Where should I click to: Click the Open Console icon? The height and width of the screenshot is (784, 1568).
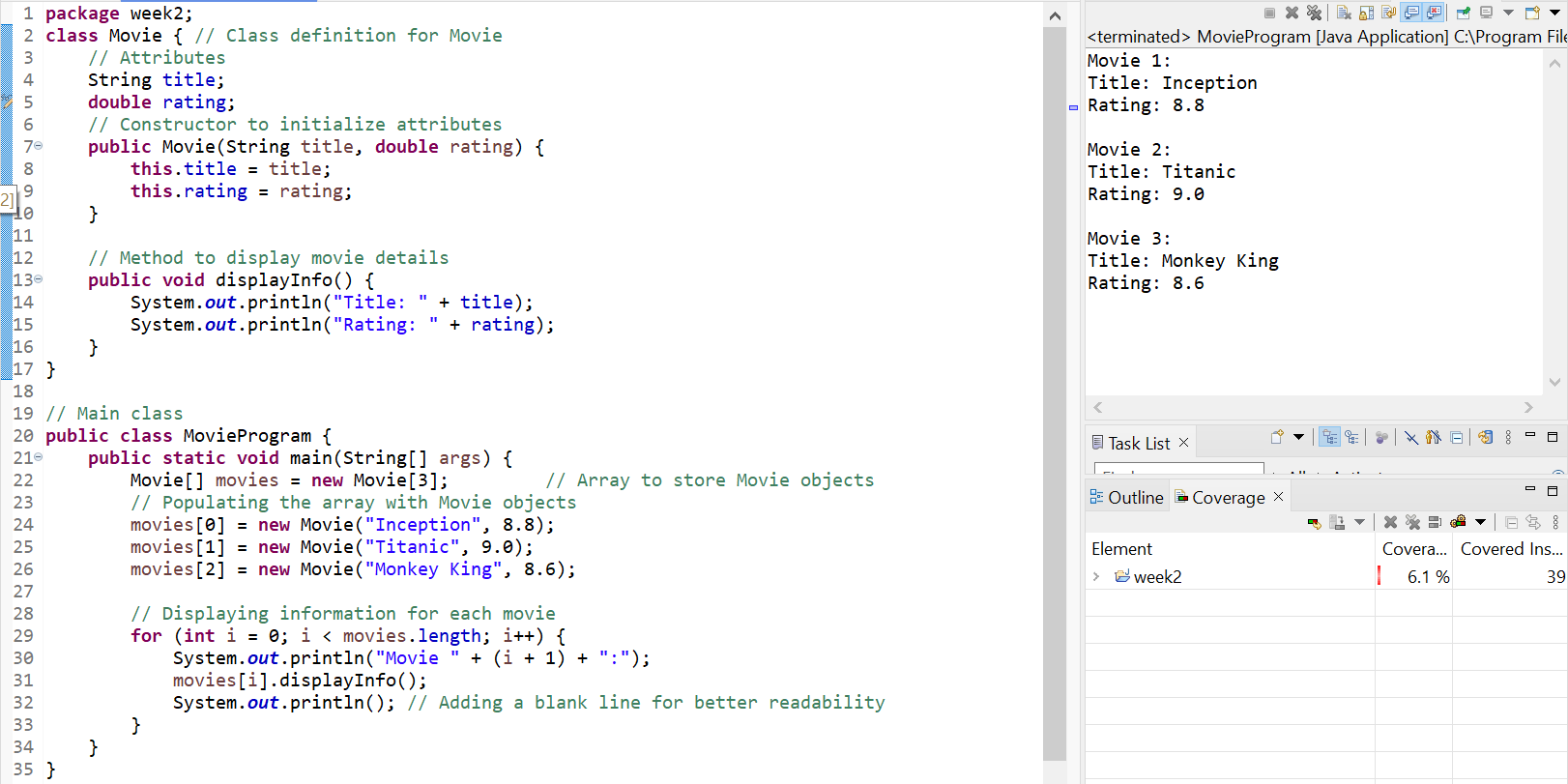click(x=1532, y=13)
